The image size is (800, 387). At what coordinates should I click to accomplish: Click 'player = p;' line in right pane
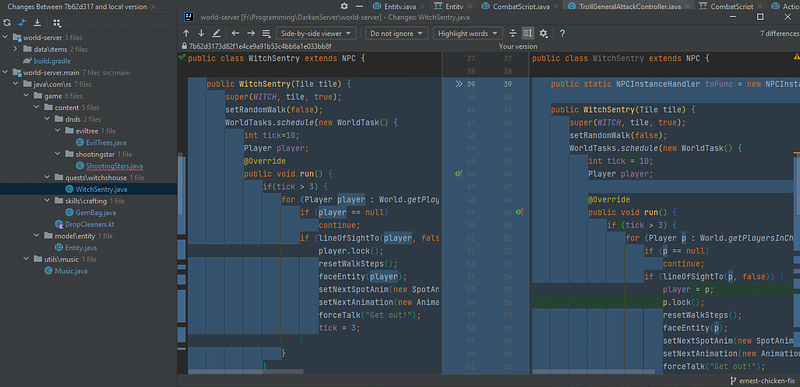pos(688,290)
